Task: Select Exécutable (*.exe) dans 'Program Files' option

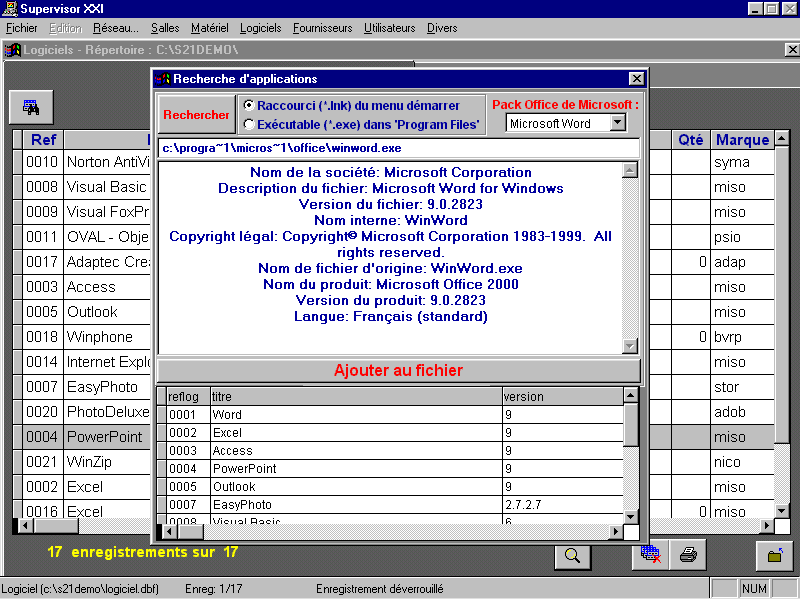Action: click(362, 124)
